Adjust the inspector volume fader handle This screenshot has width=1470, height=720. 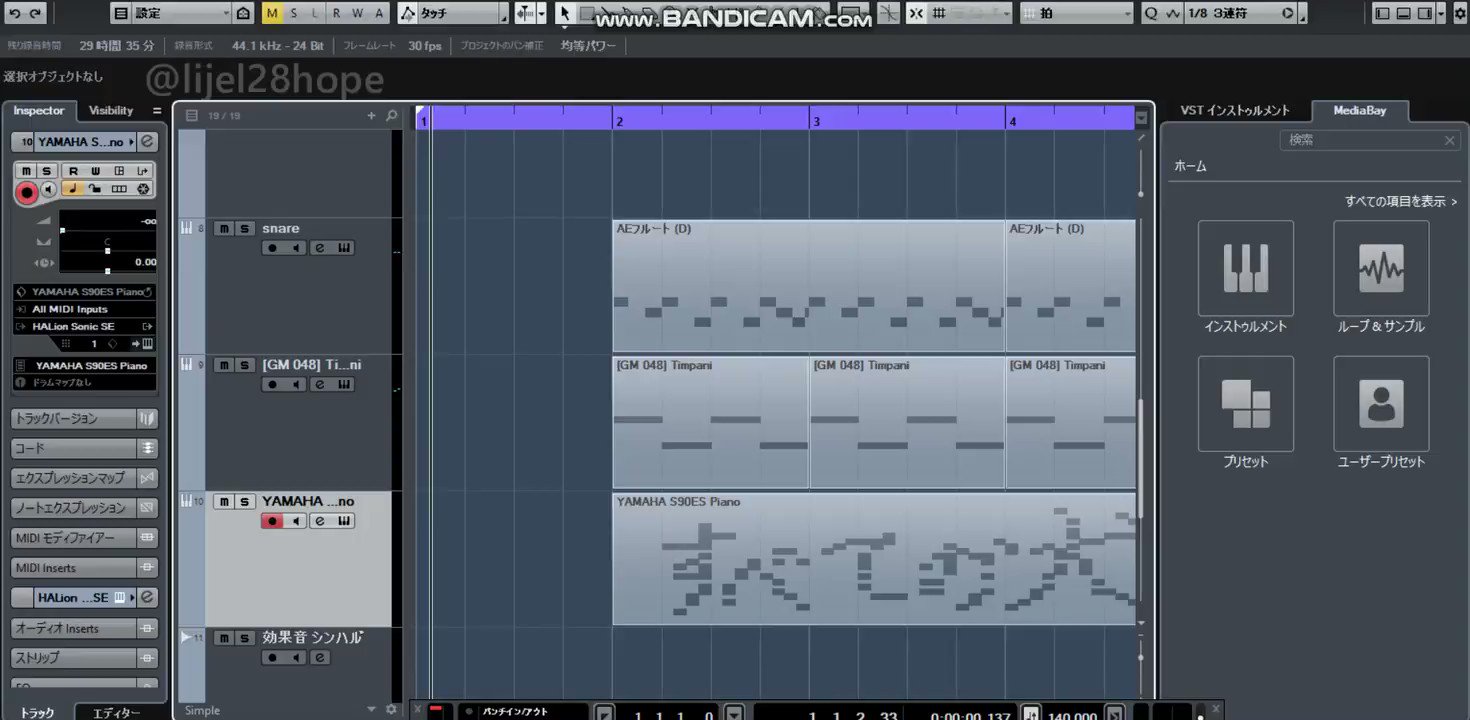[x=62, y=231]
